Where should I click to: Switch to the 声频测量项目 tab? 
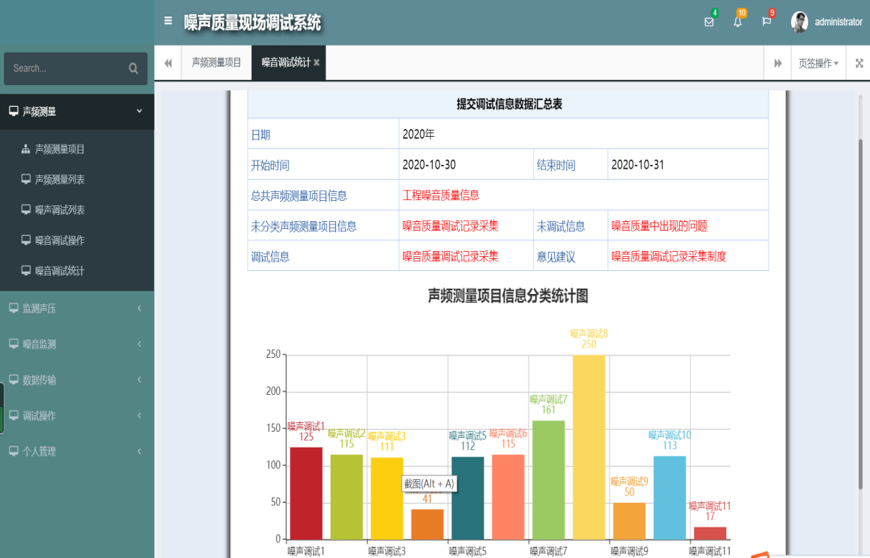(216, 63)
